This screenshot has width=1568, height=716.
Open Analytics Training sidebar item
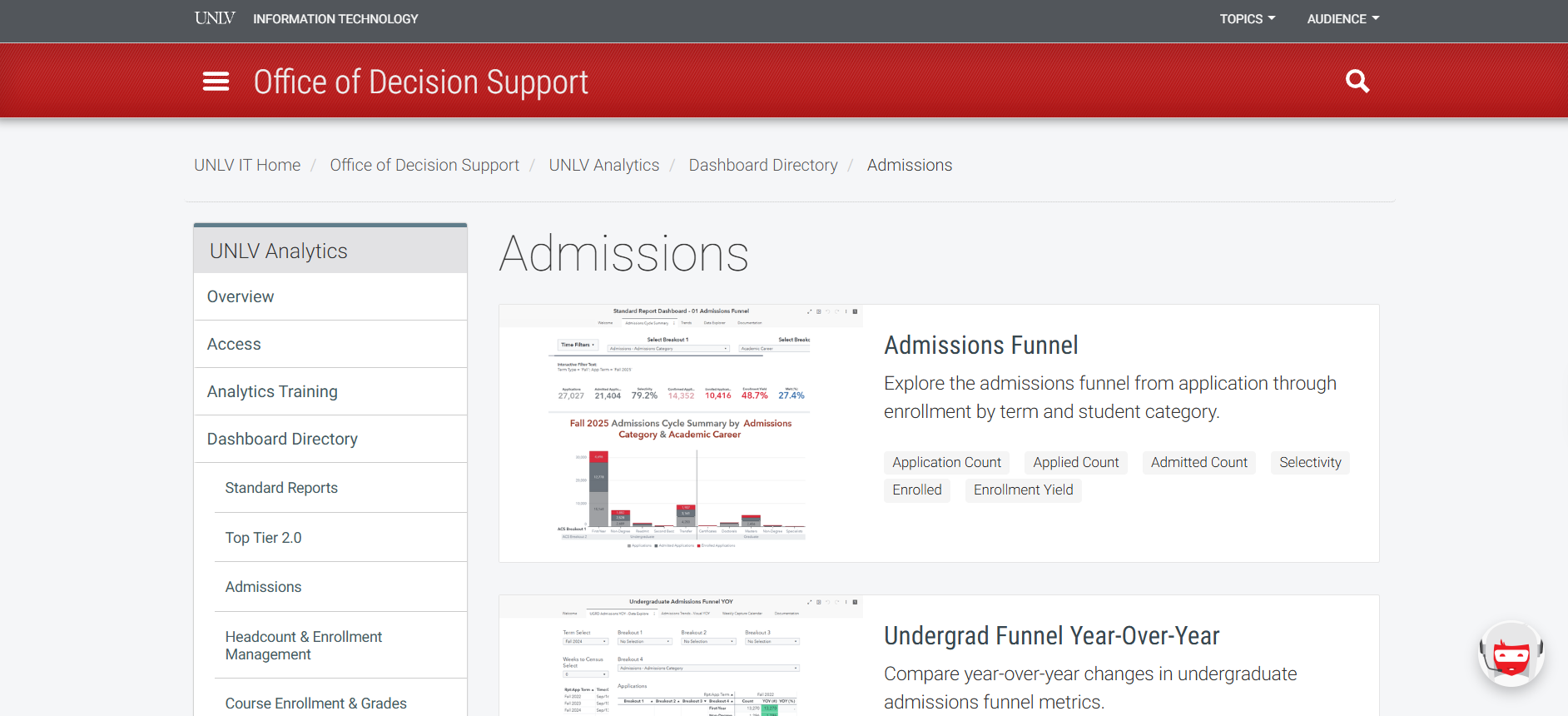click(330, 391)
